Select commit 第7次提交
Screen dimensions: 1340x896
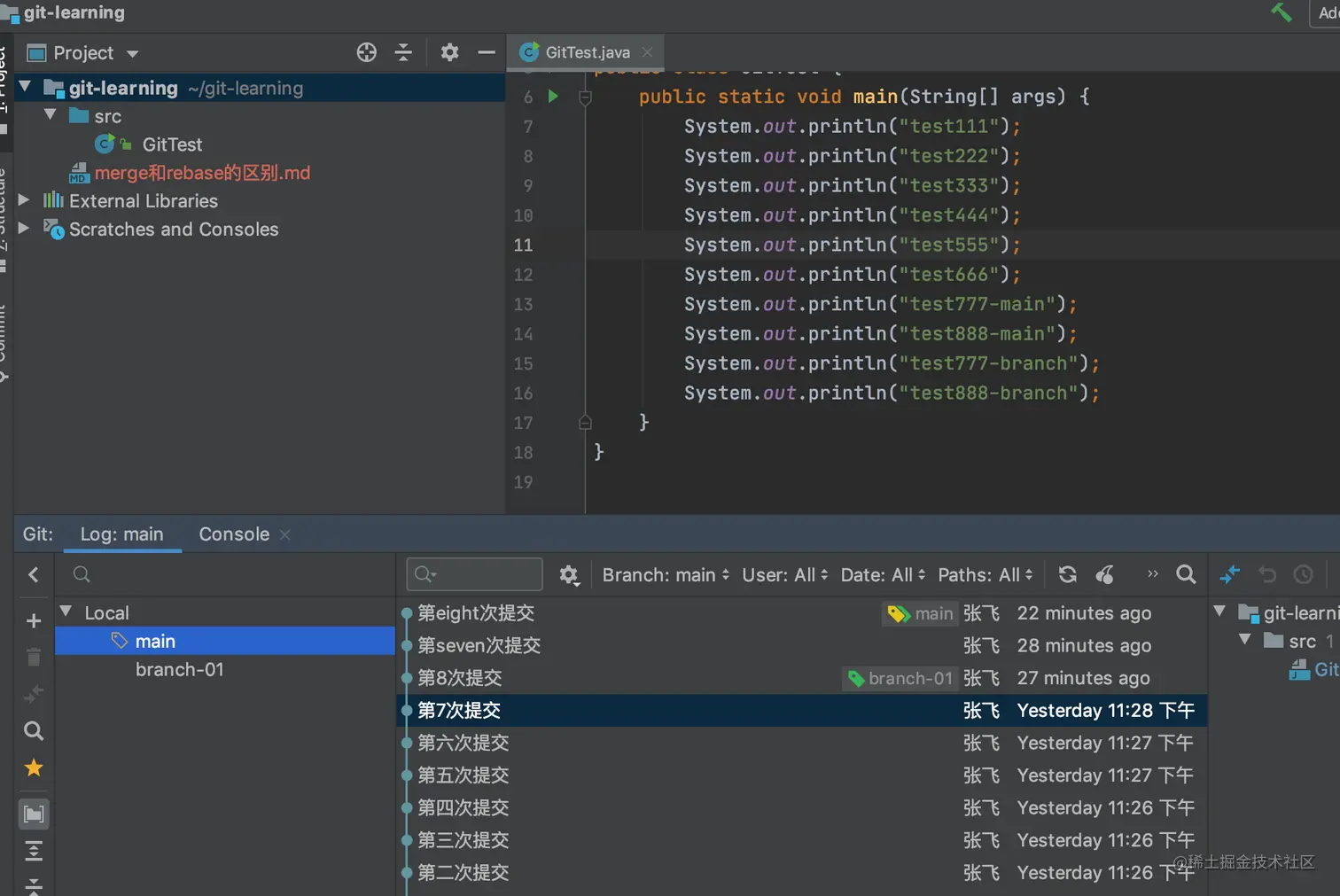802,710
